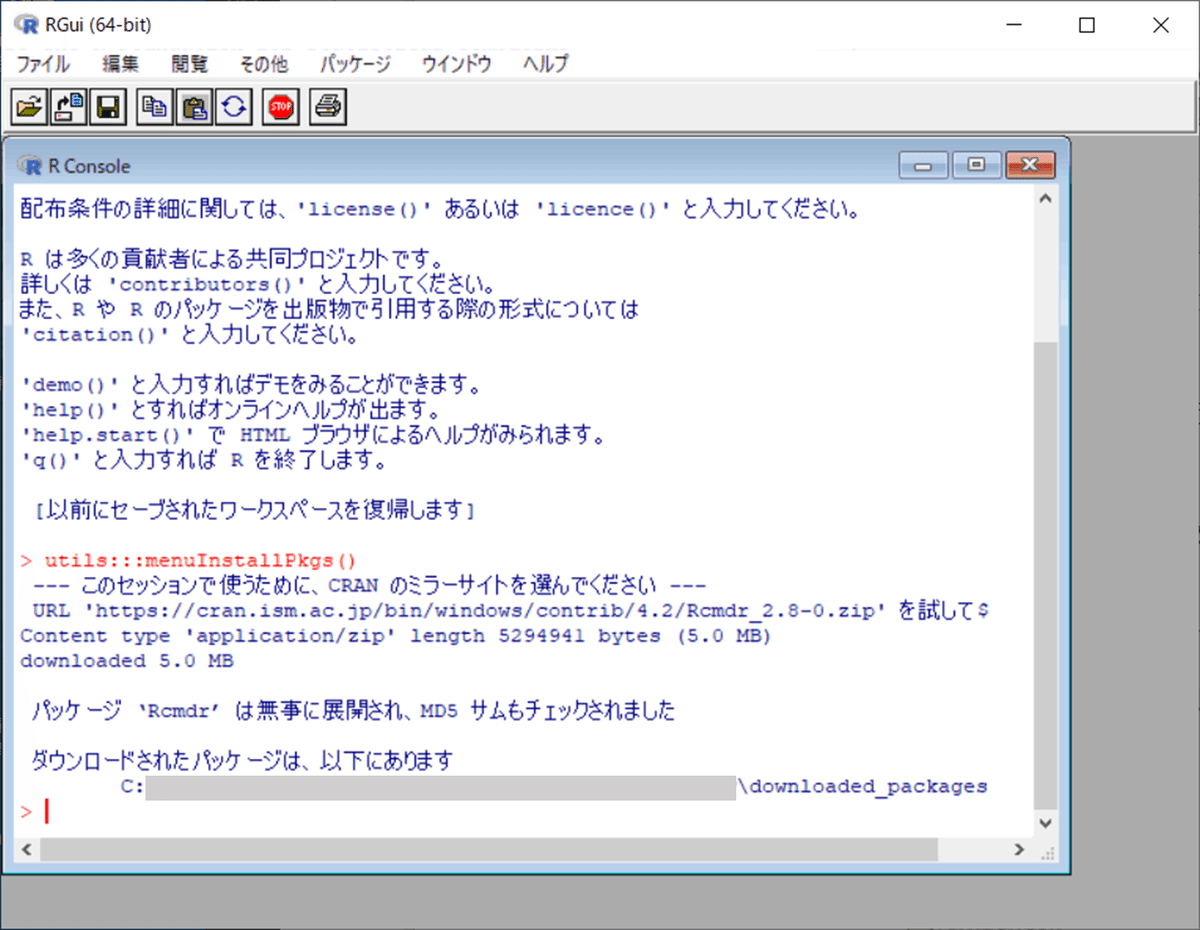Image resolution: width=1200 pixels, height=930 pixels.
Task: Close the RGui main window
Action: (x=1160, y=26)
